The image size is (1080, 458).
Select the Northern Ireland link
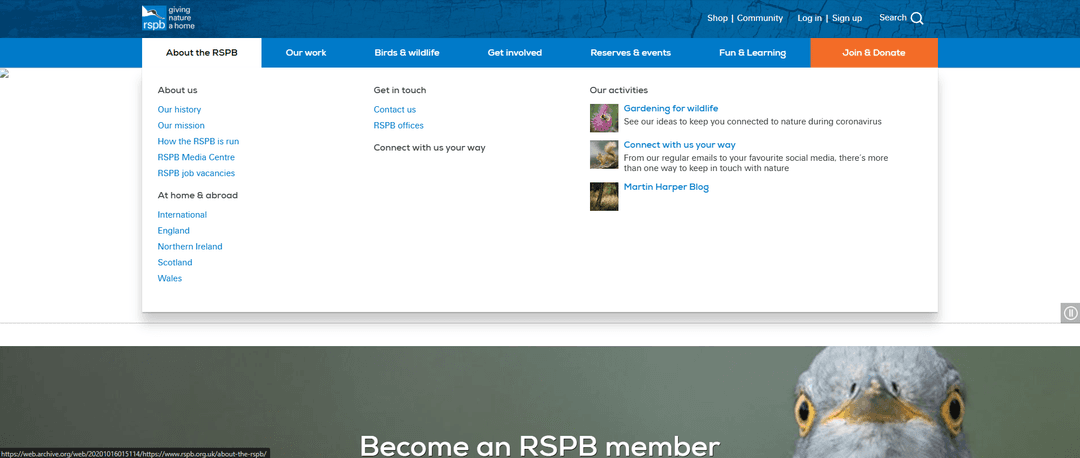pos(190,247)
